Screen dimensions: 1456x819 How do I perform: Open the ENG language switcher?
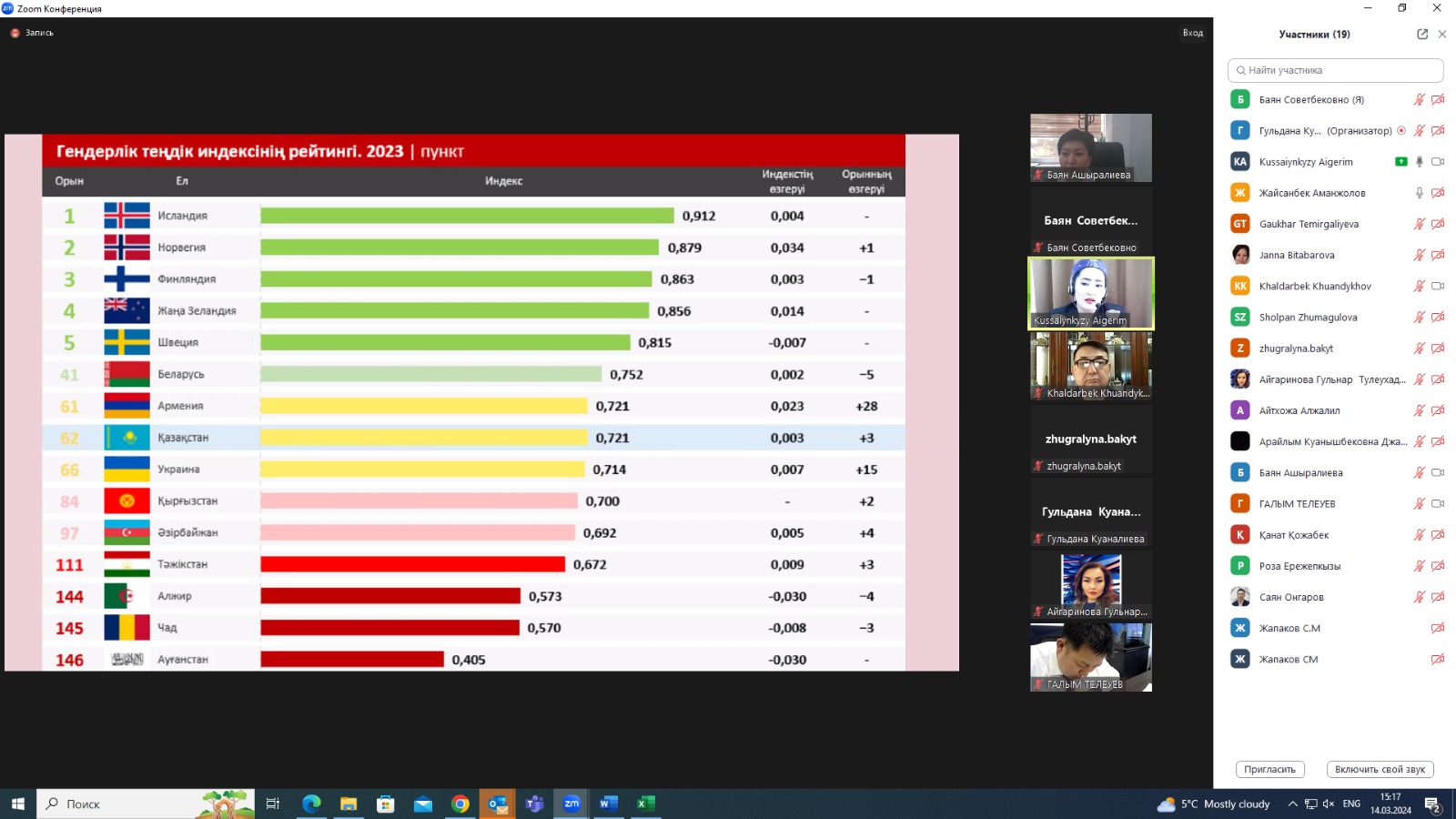coord(1351,804)
